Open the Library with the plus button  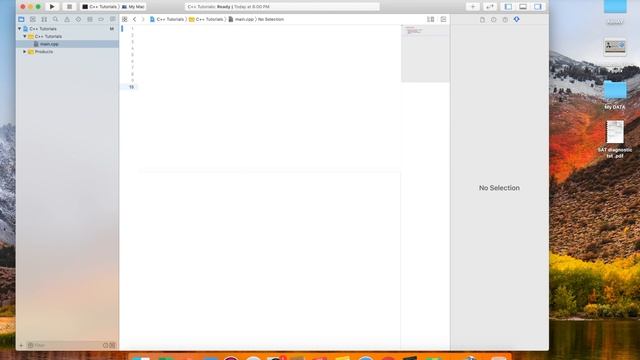click(473, 7)
